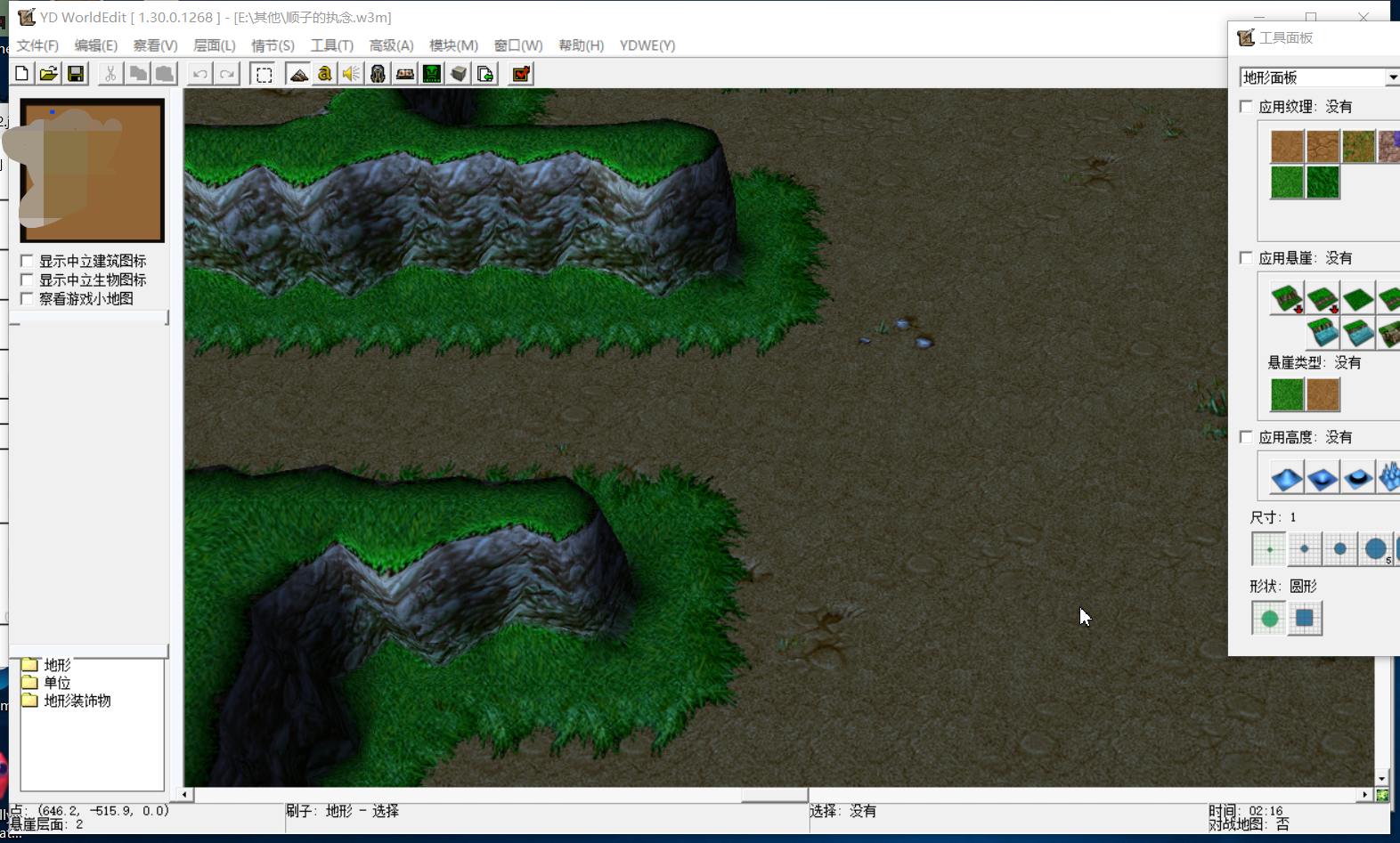Click the Test Map checkmark icon
1400x843 pixels.
click(522, 74)
